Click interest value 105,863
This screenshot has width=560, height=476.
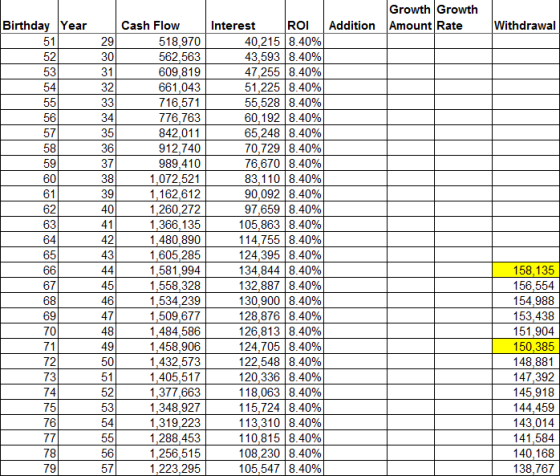tap(259, 225)
